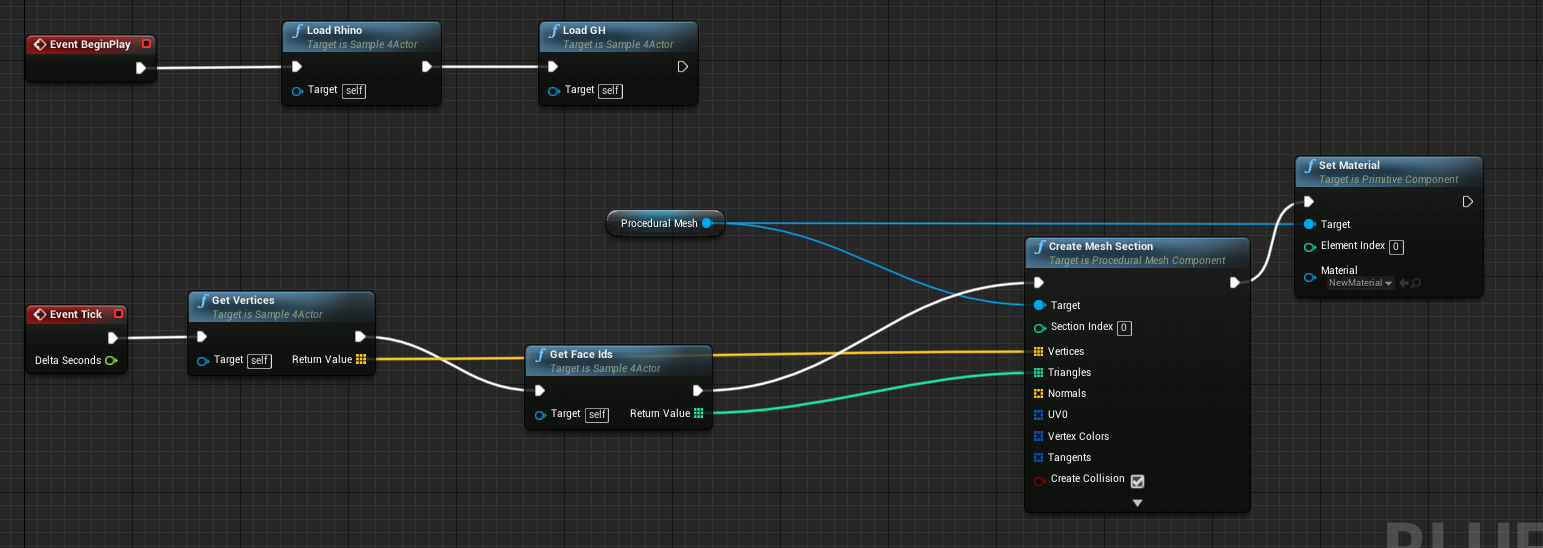Click the self field on Get Face Ids
Image resolution: width=1543 pixels, height=548 pixels.
coord(597,415)
